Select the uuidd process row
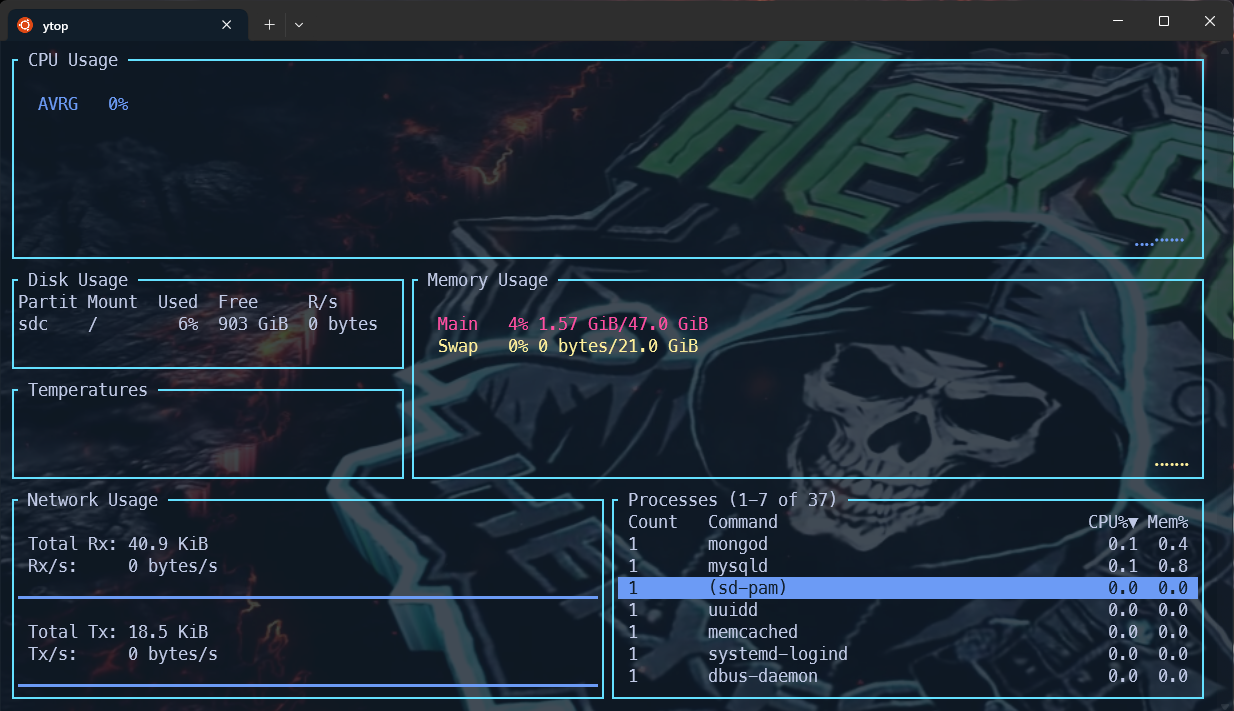Screen dimensions: 1234x711 pyautogui.click(x=908, y=610)
